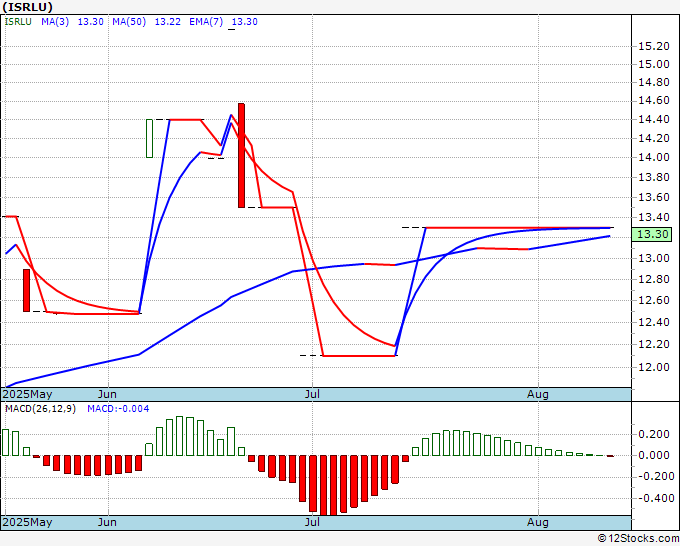Click the 12.60 price axis label

[654, 300]
